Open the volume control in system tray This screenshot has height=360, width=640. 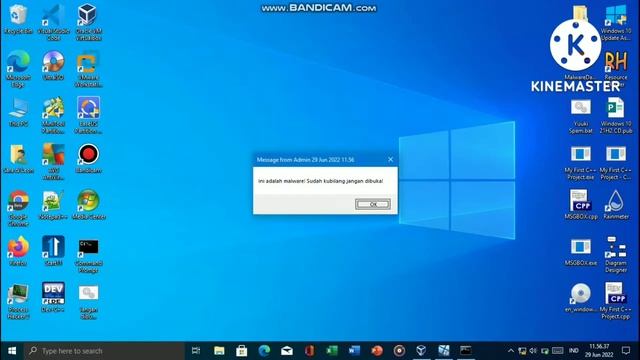click(533, 351)
